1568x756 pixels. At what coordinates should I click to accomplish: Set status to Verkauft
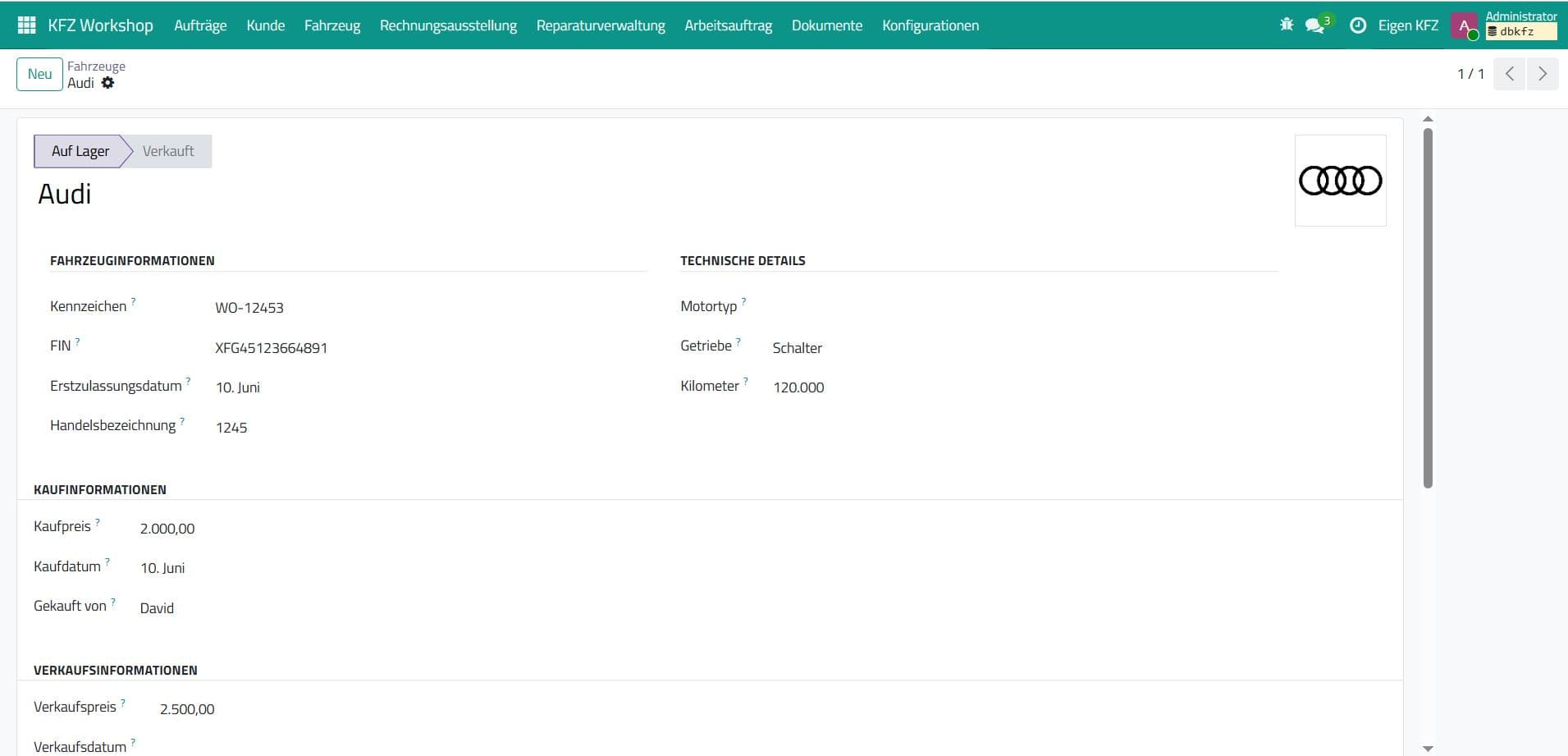pos(168,151)
